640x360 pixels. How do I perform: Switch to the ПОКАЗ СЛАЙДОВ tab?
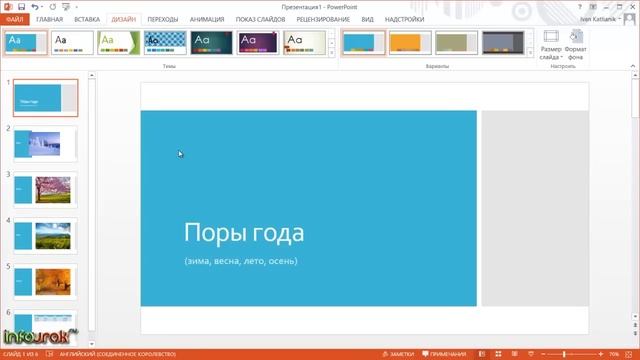[x=260, y=19]
